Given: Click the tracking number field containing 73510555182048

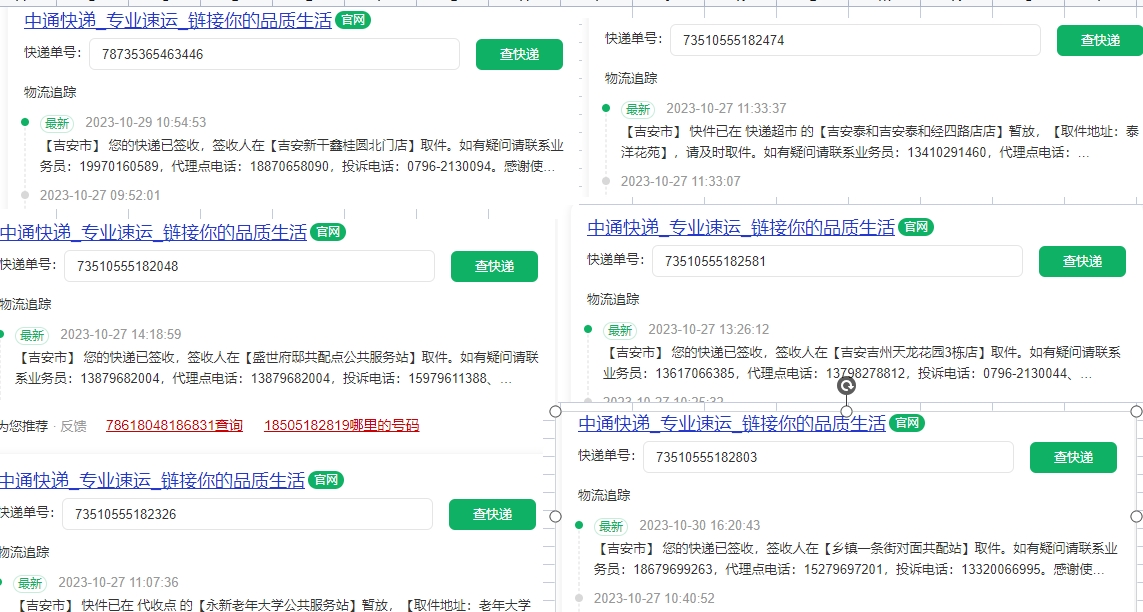Looking at the screenshot, I should point(249,266).
